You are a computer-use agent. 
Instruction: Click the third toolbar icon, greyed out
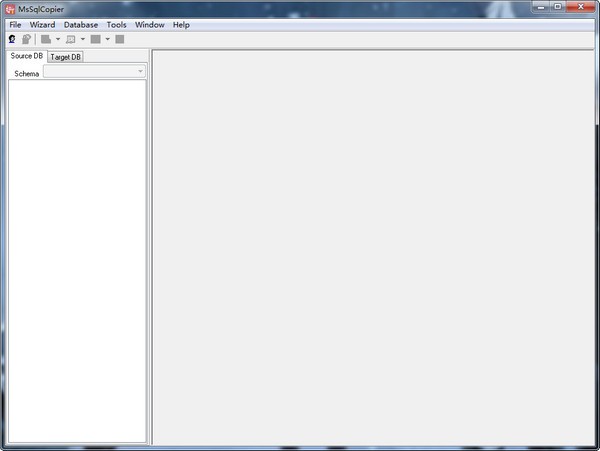pyautogui.click(x=46, y=39)
